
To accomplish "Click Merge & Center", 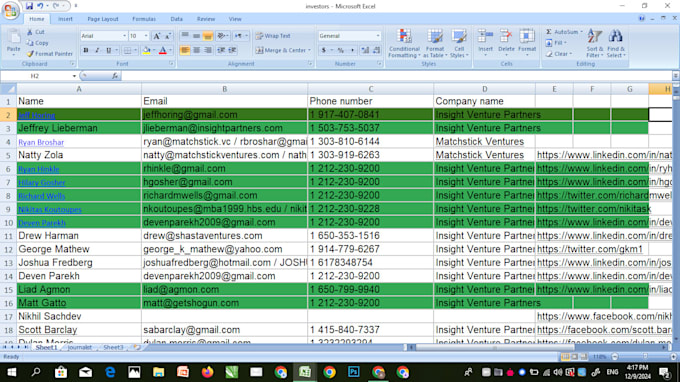I will click(x=281, y=50).
